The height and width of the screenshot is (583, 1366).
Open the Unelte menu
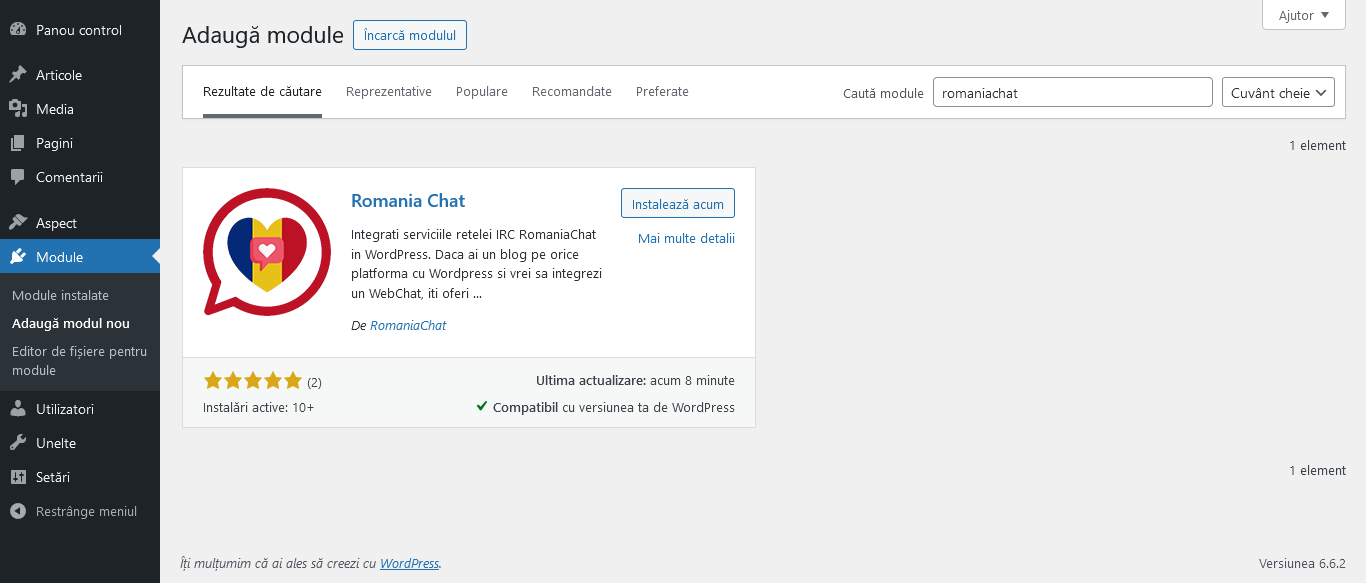tap(80, 443)
